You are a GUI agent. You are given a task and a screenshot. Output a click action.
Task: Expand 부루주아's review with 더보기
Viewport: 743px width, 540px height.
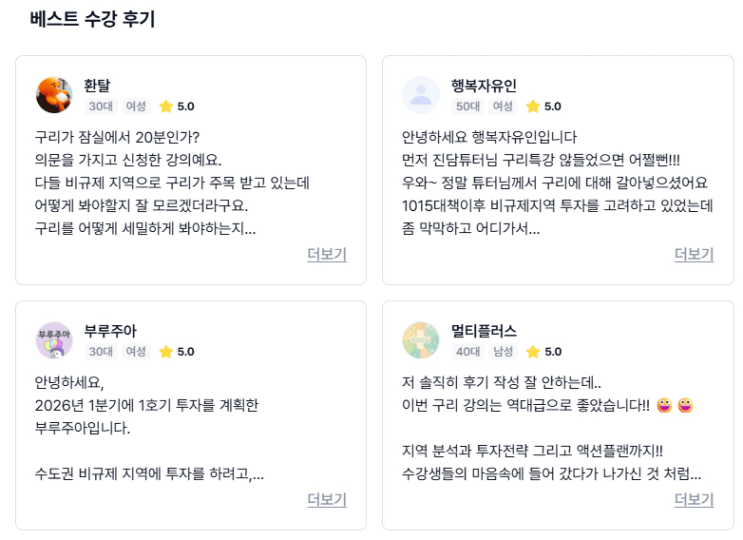pyautogui.click(x=326, y=499)
